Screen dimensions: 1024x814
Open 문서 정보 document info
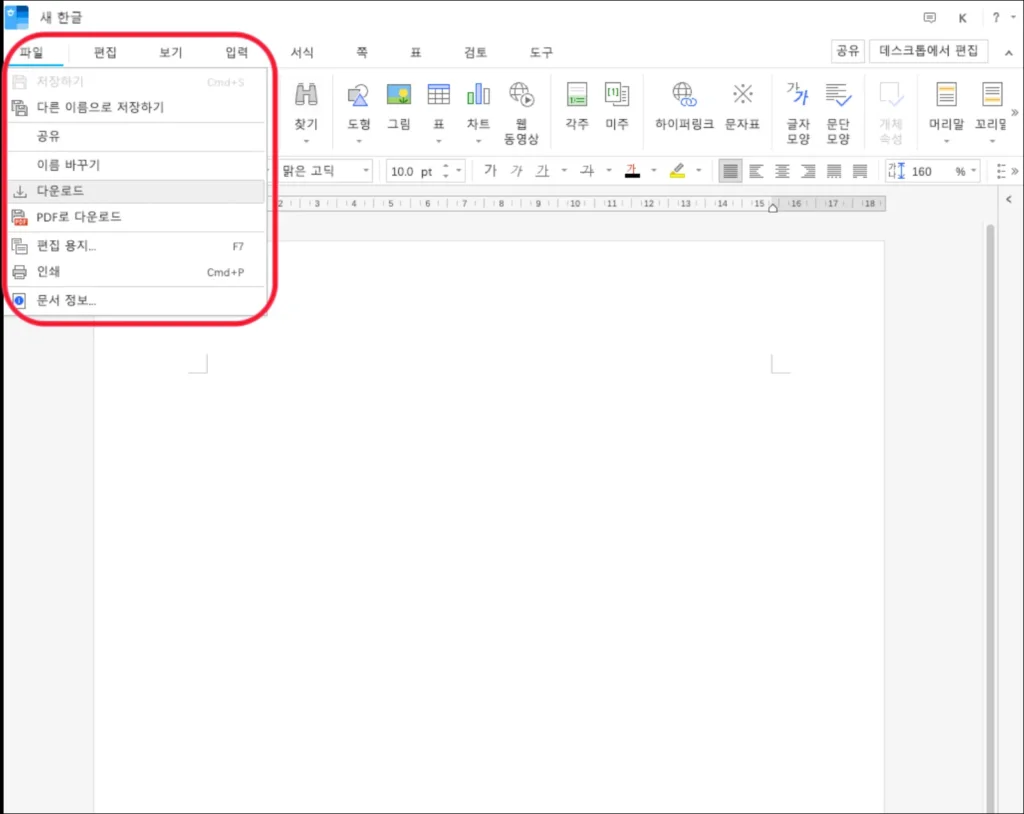[137, 301]
